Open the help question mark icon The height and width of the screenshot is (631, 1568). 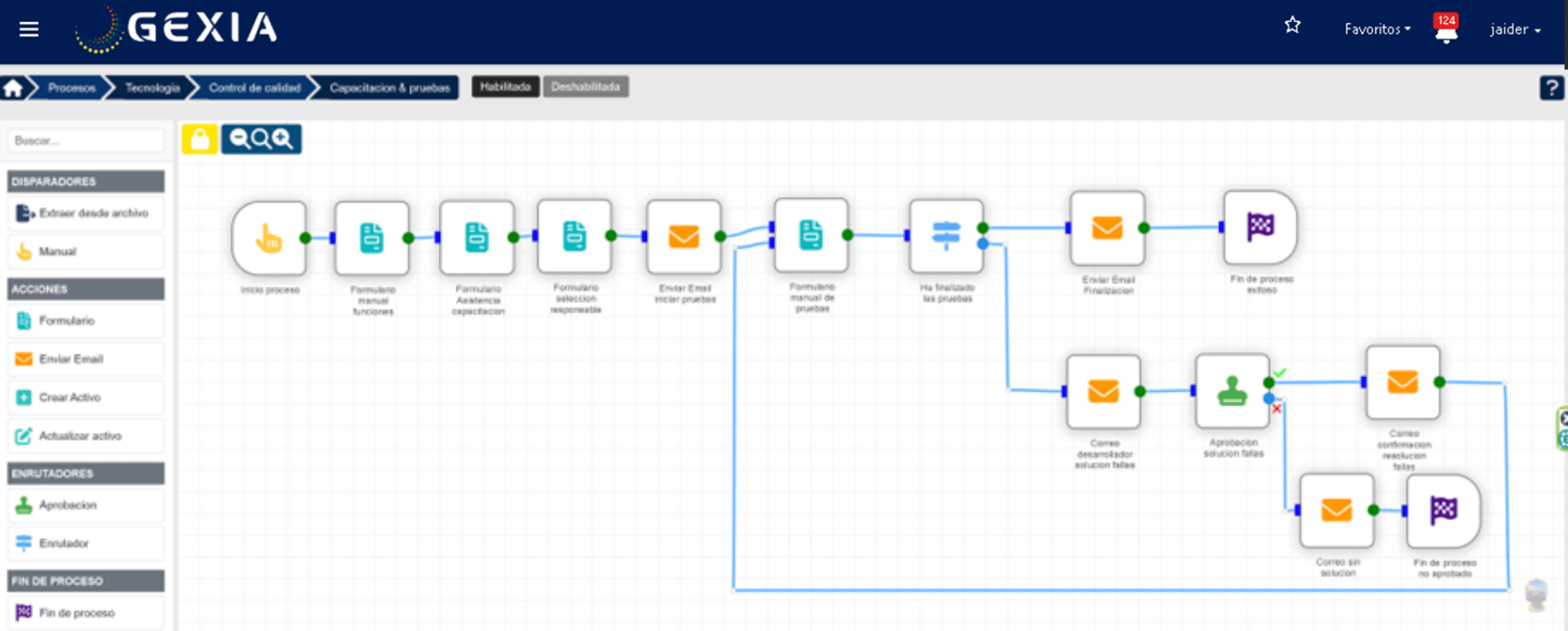1551,87
